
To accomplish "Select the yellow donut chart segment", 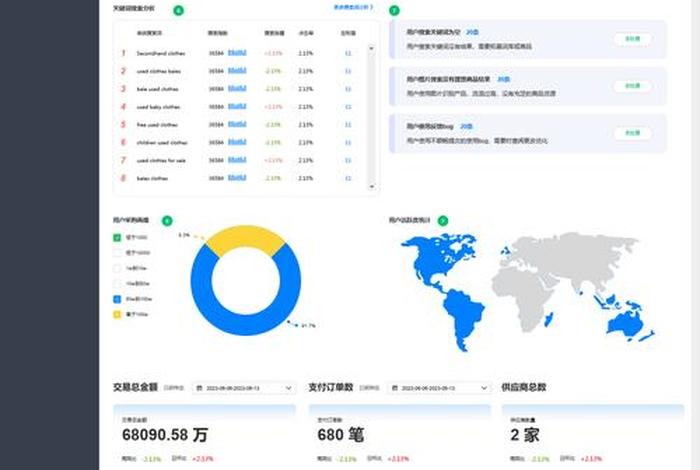I will point(246,236).
